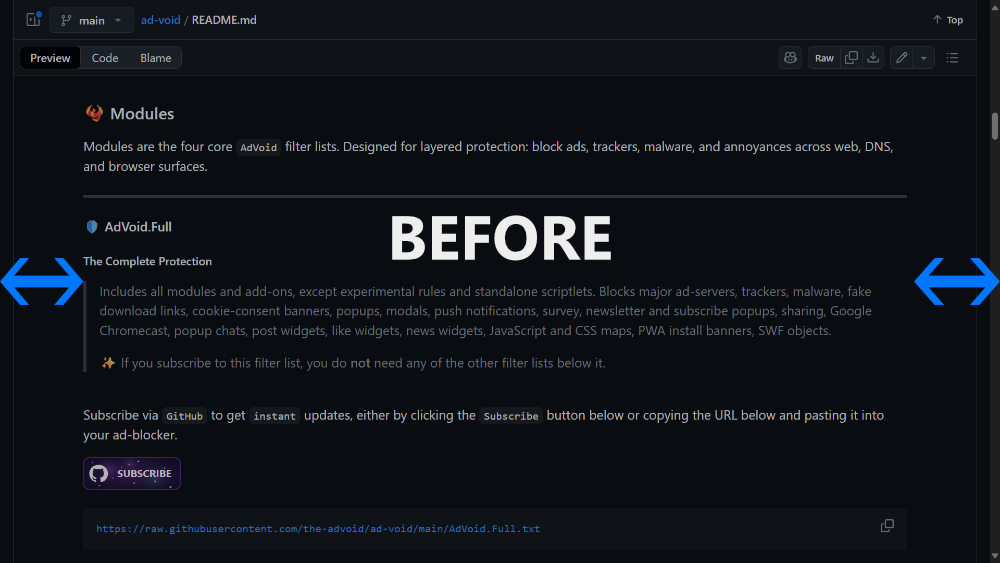Switch to the Blame tab

pos(156,58)
